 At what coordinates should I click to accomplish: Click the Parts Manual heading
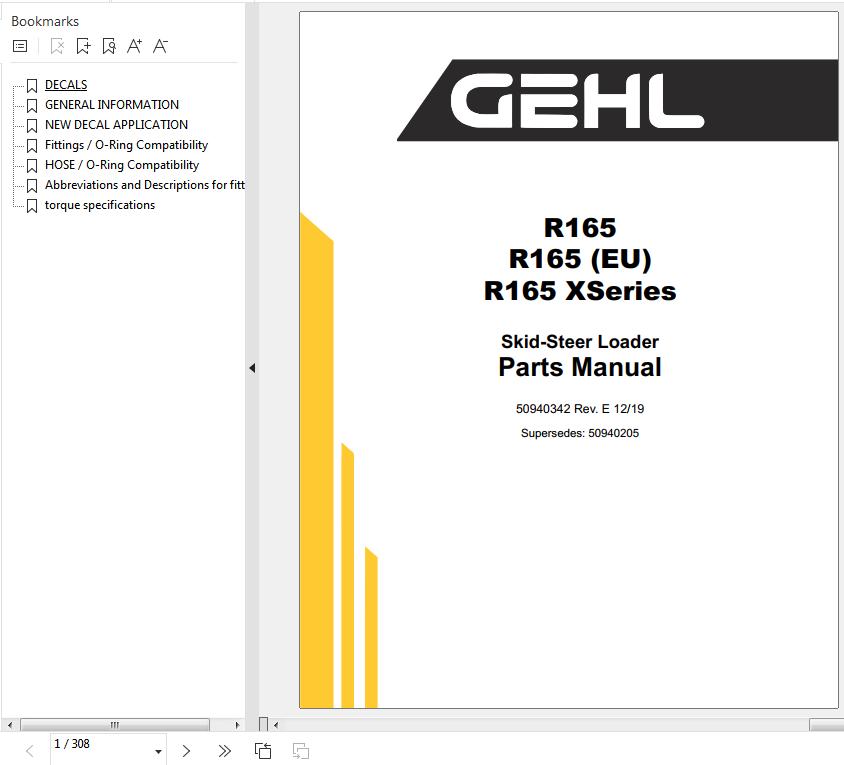580,367
